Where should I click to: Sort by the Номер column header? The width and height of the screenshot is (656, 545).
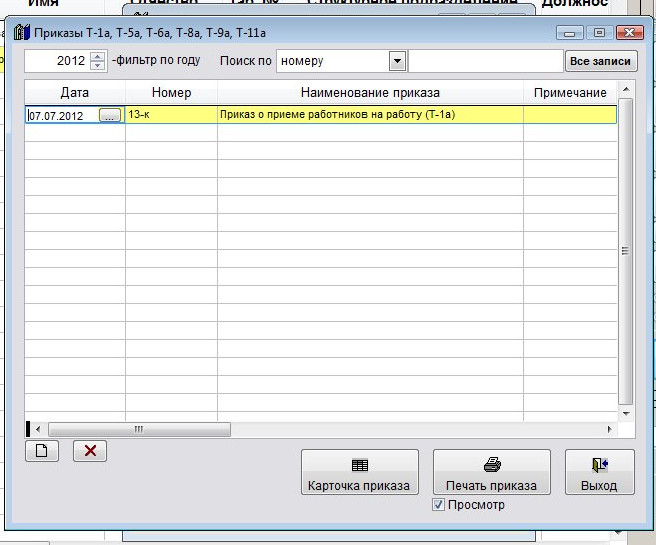(x=171, y=92)
